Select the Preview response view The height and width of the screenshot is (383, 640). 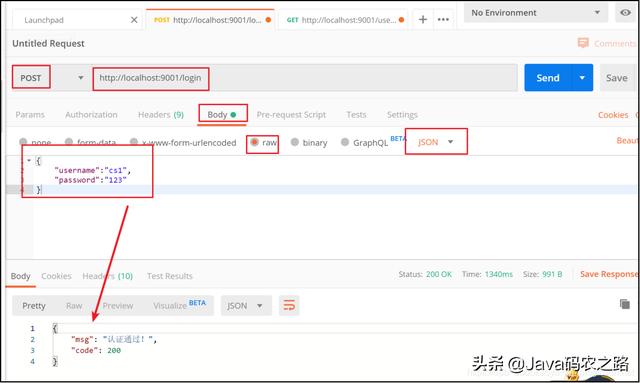click(x=118, y=306)
